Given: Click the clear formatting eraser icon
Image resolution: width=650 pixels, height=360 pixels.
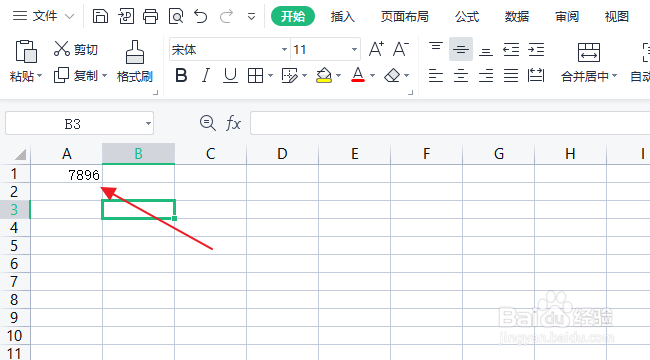Looking at the screenshot, I should coord(392,75).
